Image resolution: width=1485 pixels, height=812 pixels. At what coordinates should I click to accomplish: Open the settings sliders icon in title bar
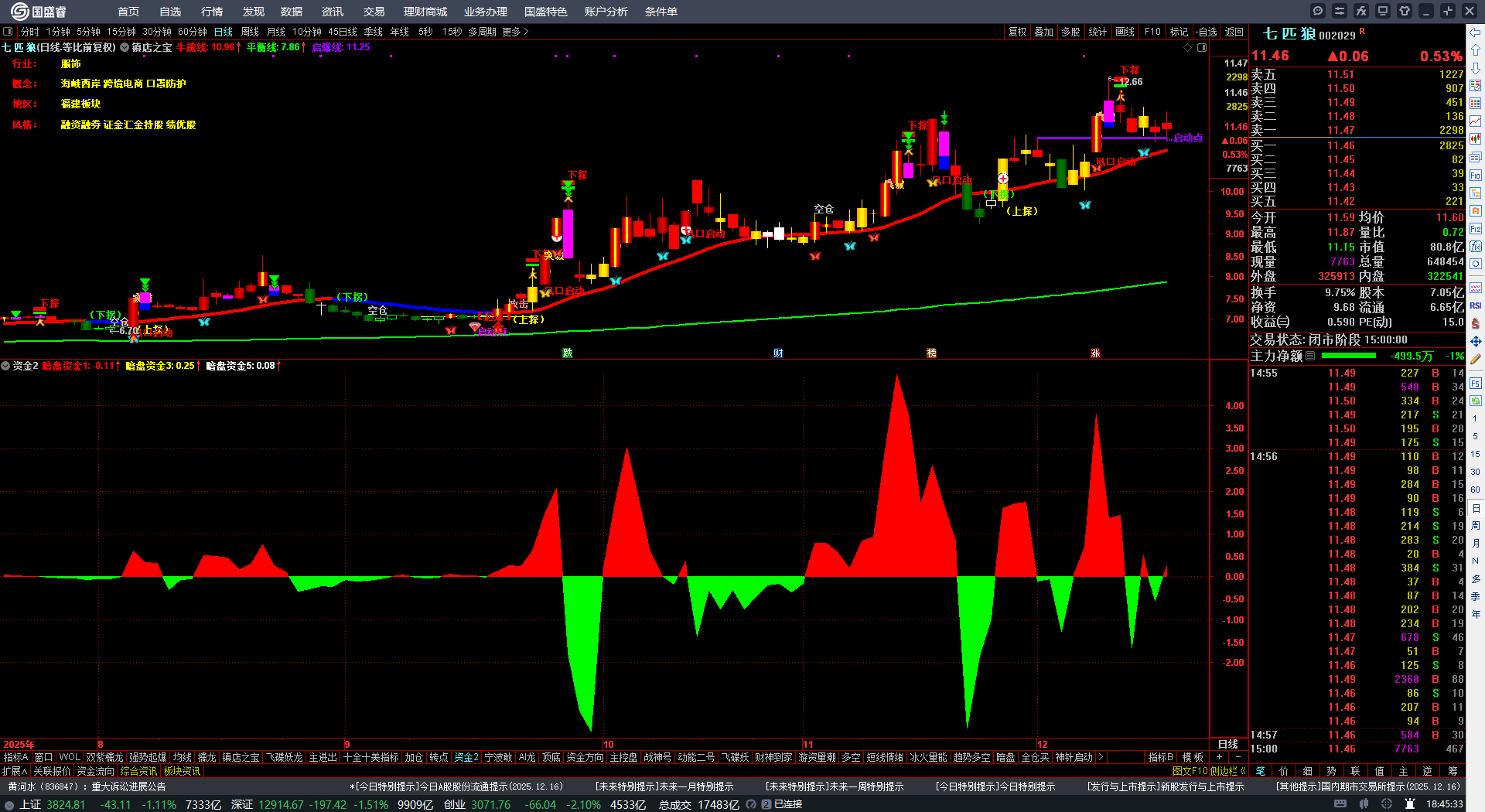click(x=1340, y=11)
